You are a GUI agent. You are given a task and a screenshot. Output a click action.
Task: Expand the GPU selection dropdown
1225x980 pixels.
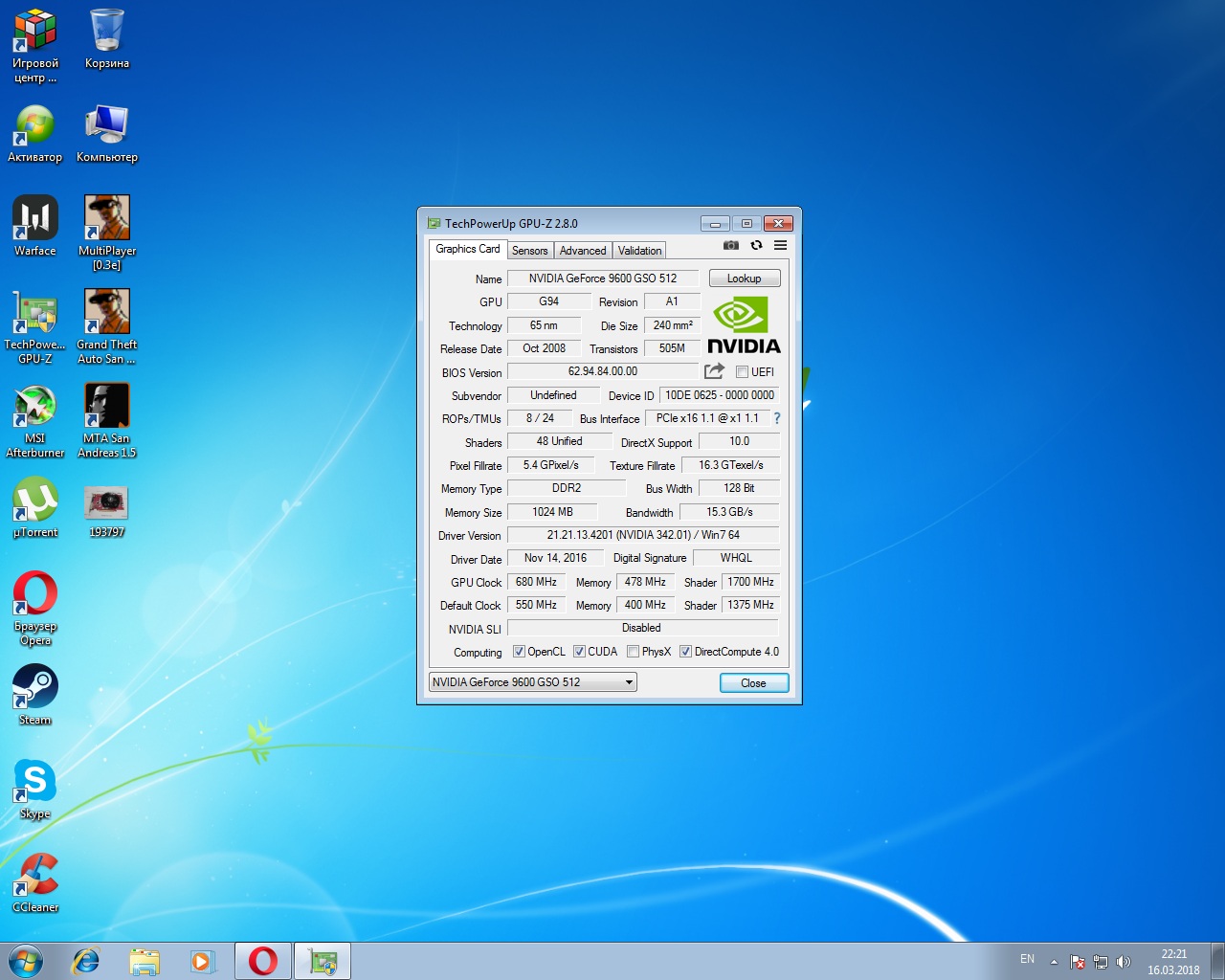click(629, 682)
